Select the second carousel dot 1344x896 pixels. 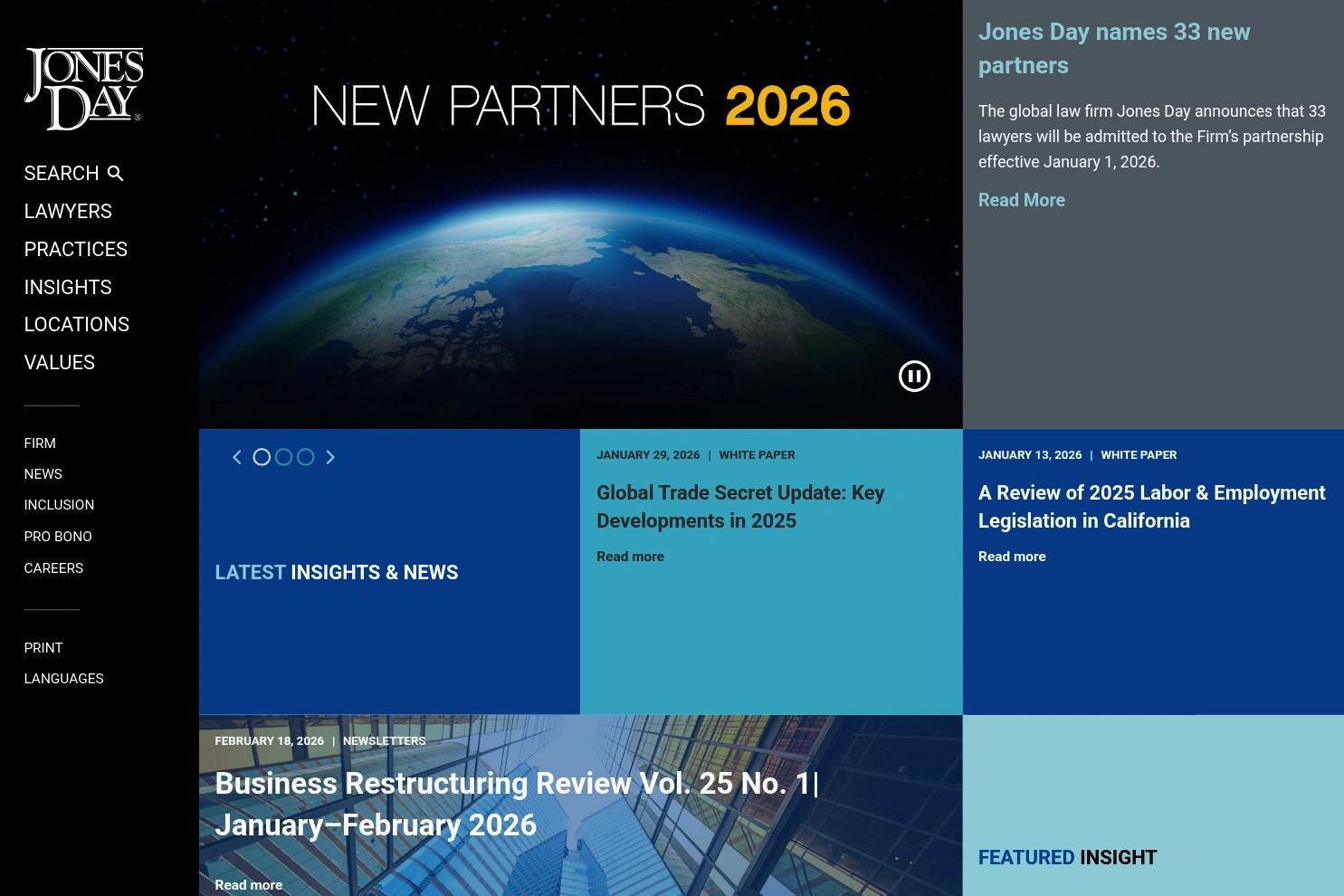(283, 457)
